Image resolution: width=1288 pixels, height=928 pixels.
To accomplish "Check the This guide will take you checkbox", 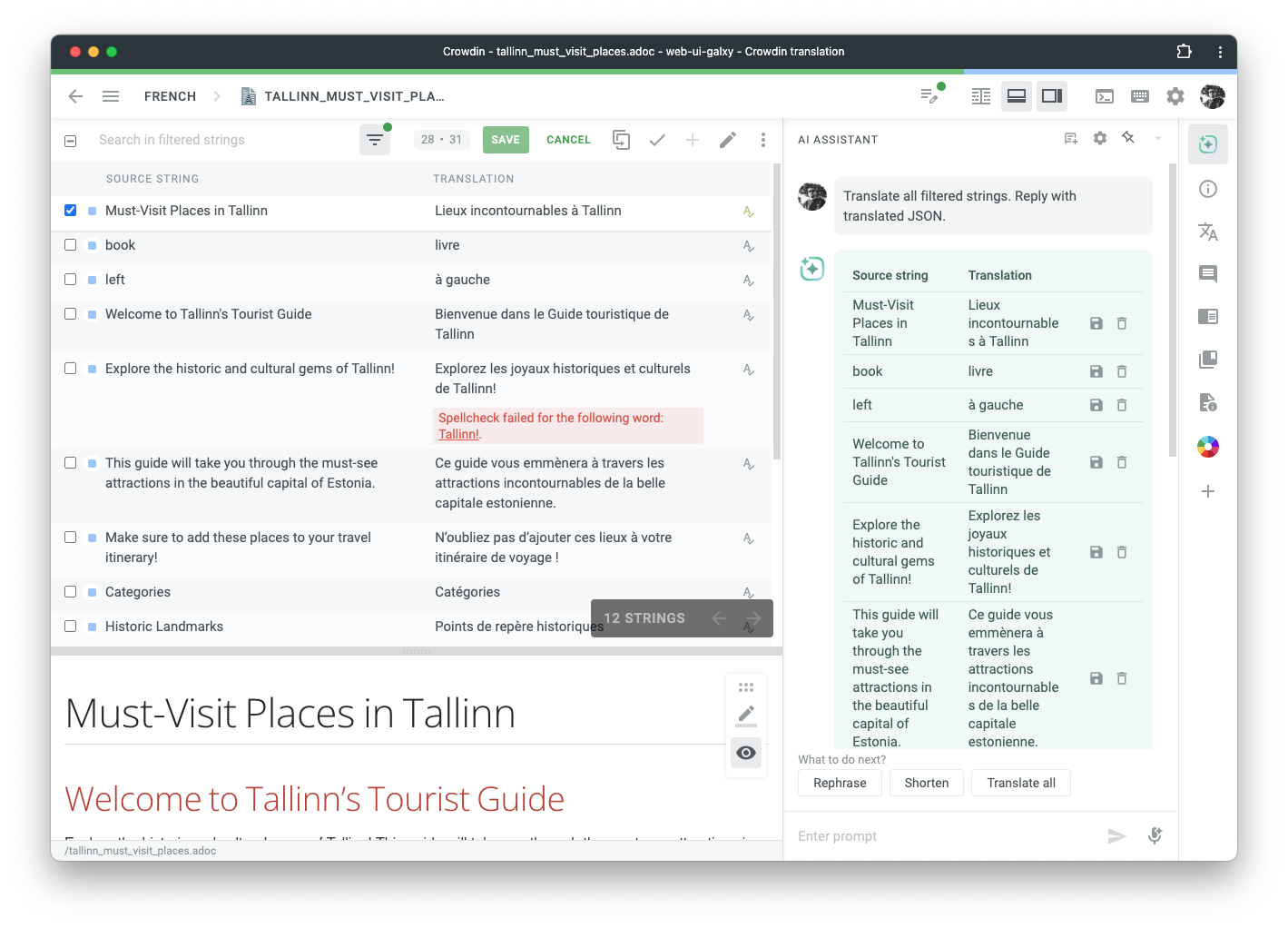I will 70,463.
